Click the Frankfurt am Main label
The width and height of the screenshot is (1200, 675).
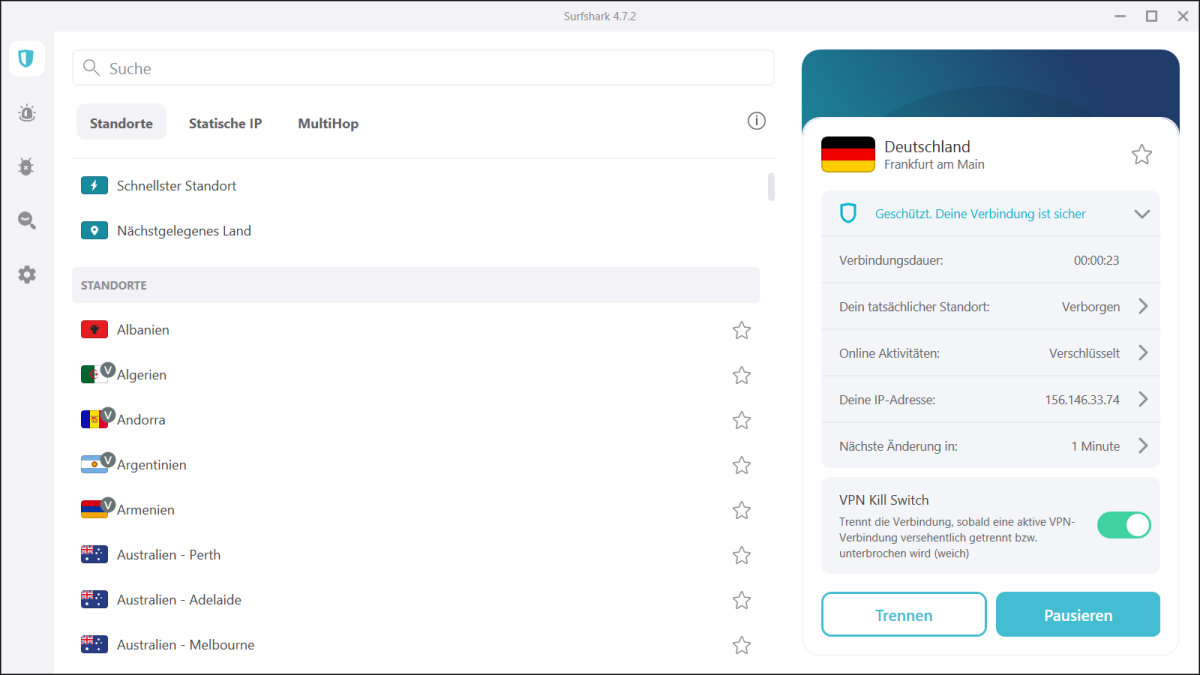935,165
